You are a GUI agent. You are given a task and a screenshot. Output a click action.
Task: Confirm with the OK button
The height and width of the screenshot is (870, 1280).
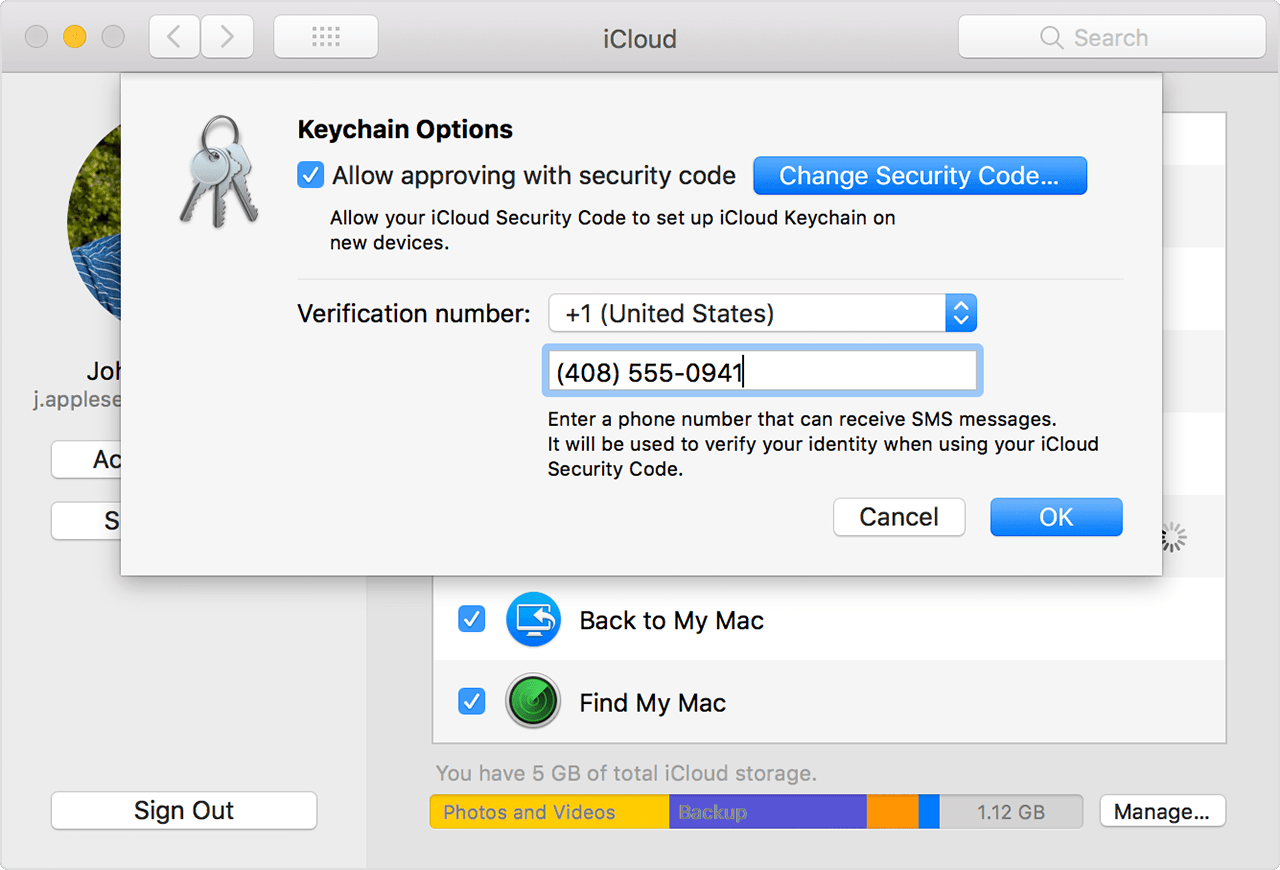[x=1056, y=517]
